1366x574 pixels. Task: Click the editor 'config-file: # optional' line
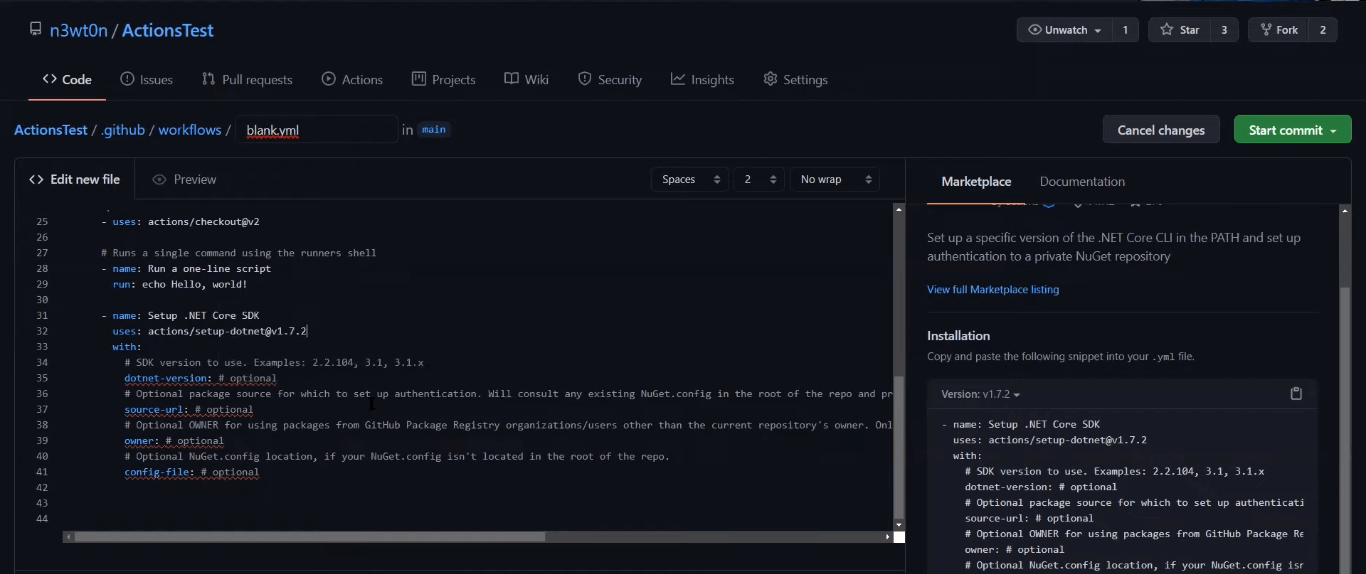(191, 472)
